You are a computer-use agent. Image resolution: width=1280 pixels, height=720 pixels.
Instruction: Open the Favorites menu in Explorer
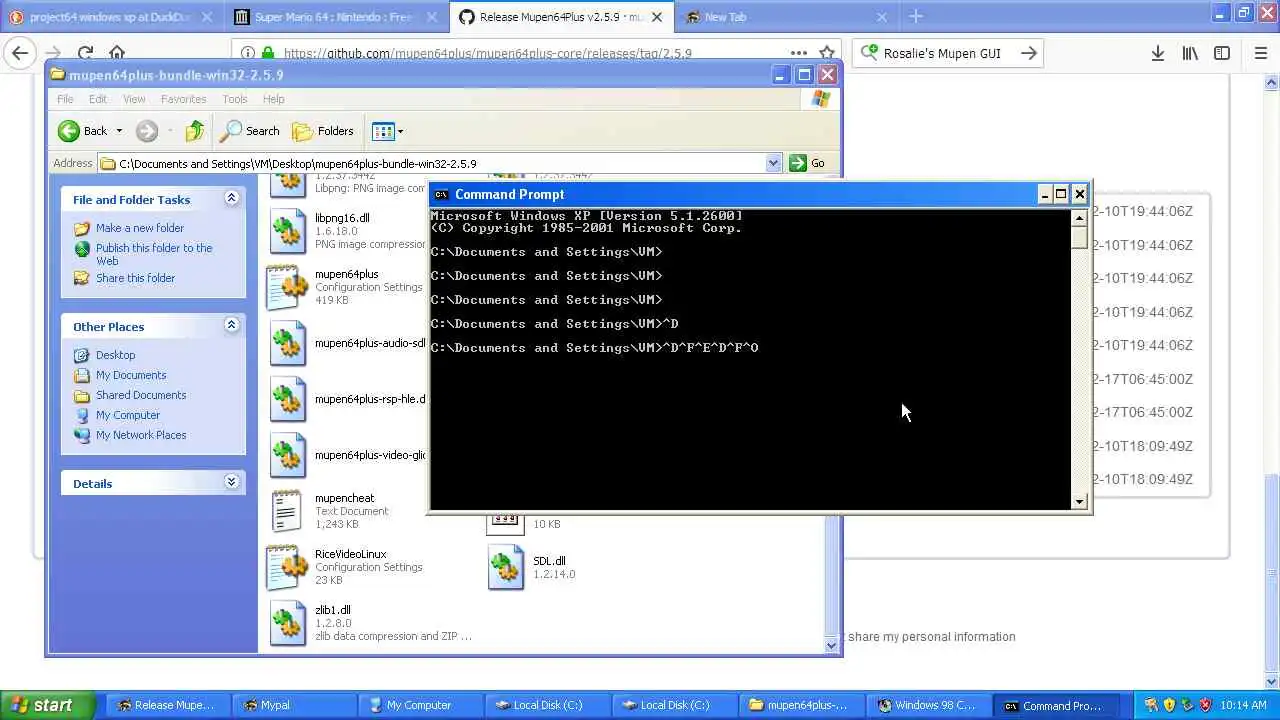[184, 99]
